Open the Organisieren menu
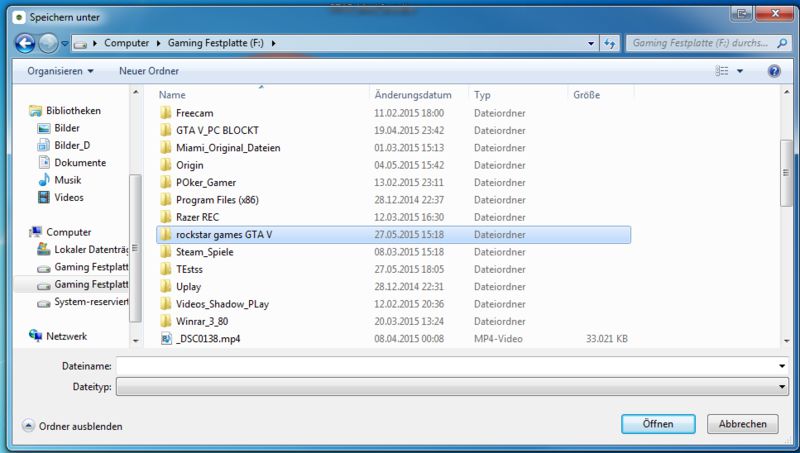Screen dimensions: 800x453 point(60,72)
